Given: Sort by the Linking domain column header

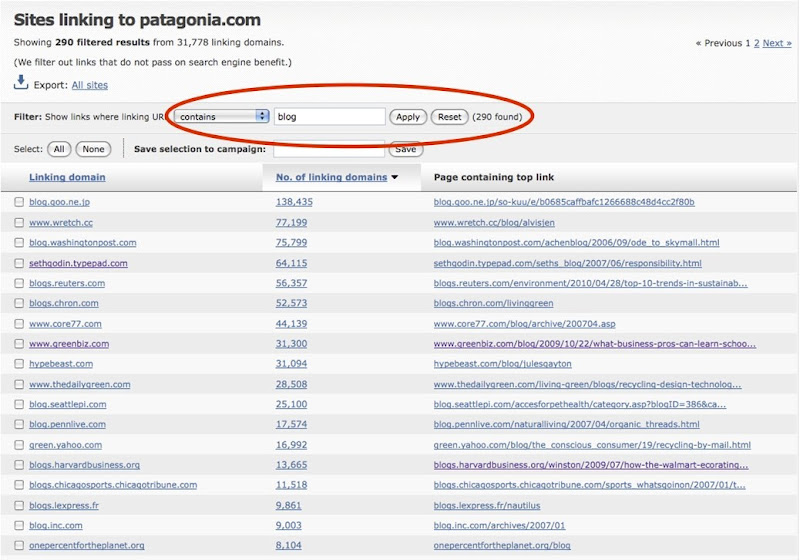Looking at the screenshot, I should 67,177.
